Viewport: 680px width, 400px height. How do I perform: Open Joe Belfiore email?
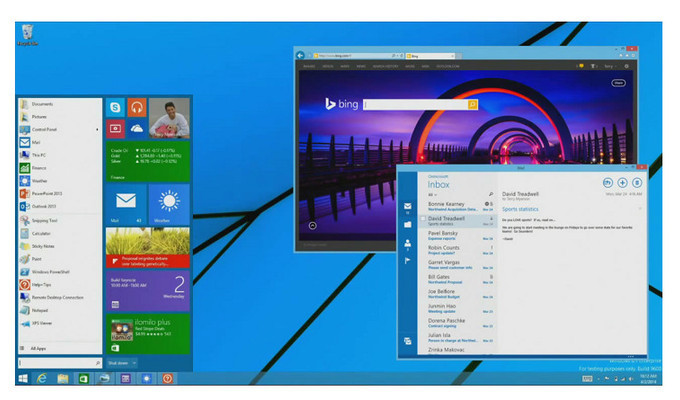pos(457,294)
